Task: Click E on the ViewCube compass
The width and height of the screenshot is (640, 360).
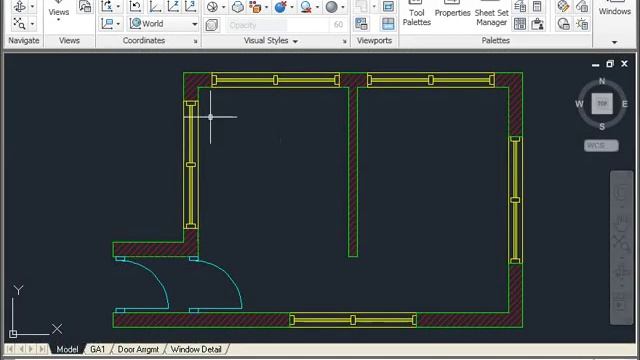Action: (x=624, y=104)
